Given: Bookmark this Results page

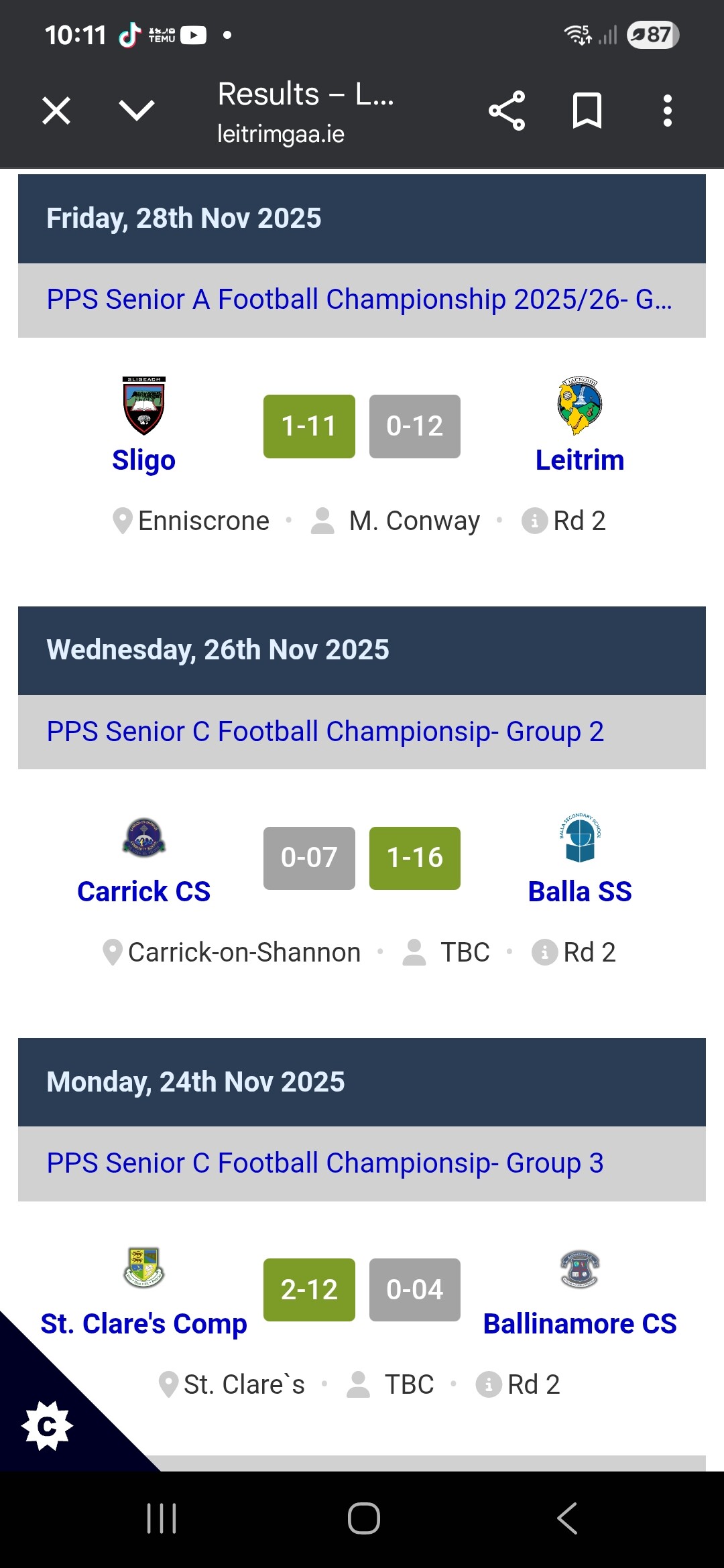Looking at the screenshot, I should point(587,111).
